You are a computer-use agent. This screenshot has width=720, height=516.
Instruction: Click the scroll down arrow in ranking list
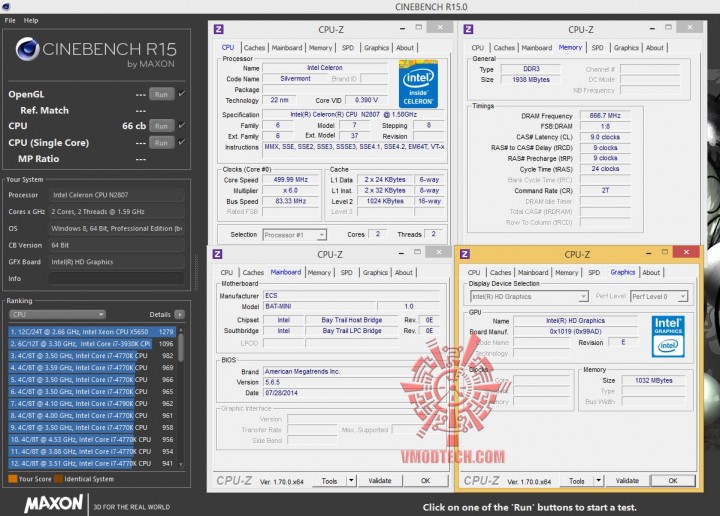tap(181, 464)
